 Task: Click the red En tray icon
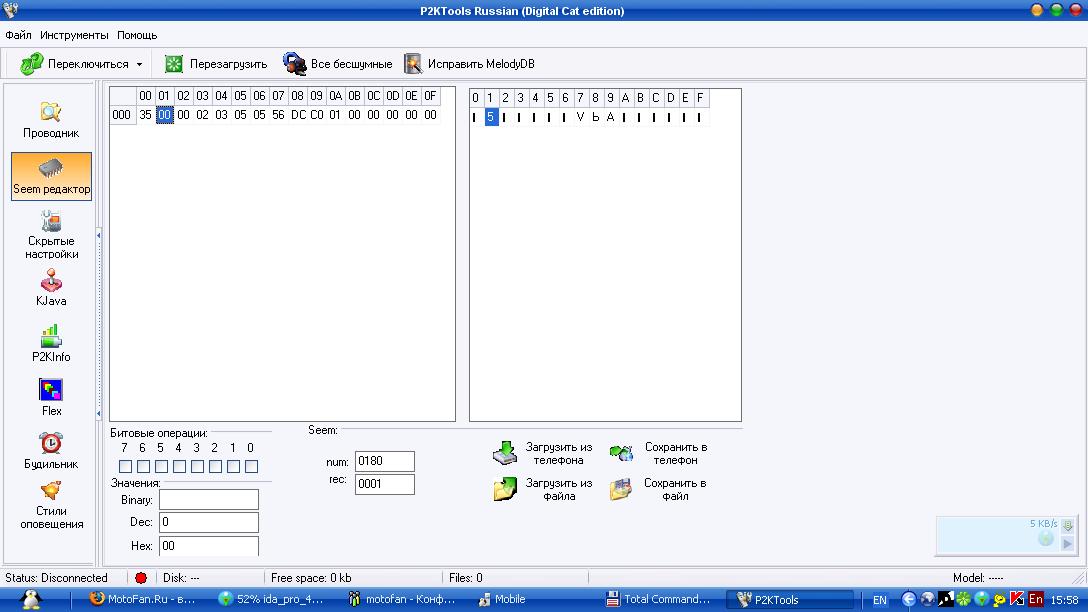click(x=1035, y=599)
